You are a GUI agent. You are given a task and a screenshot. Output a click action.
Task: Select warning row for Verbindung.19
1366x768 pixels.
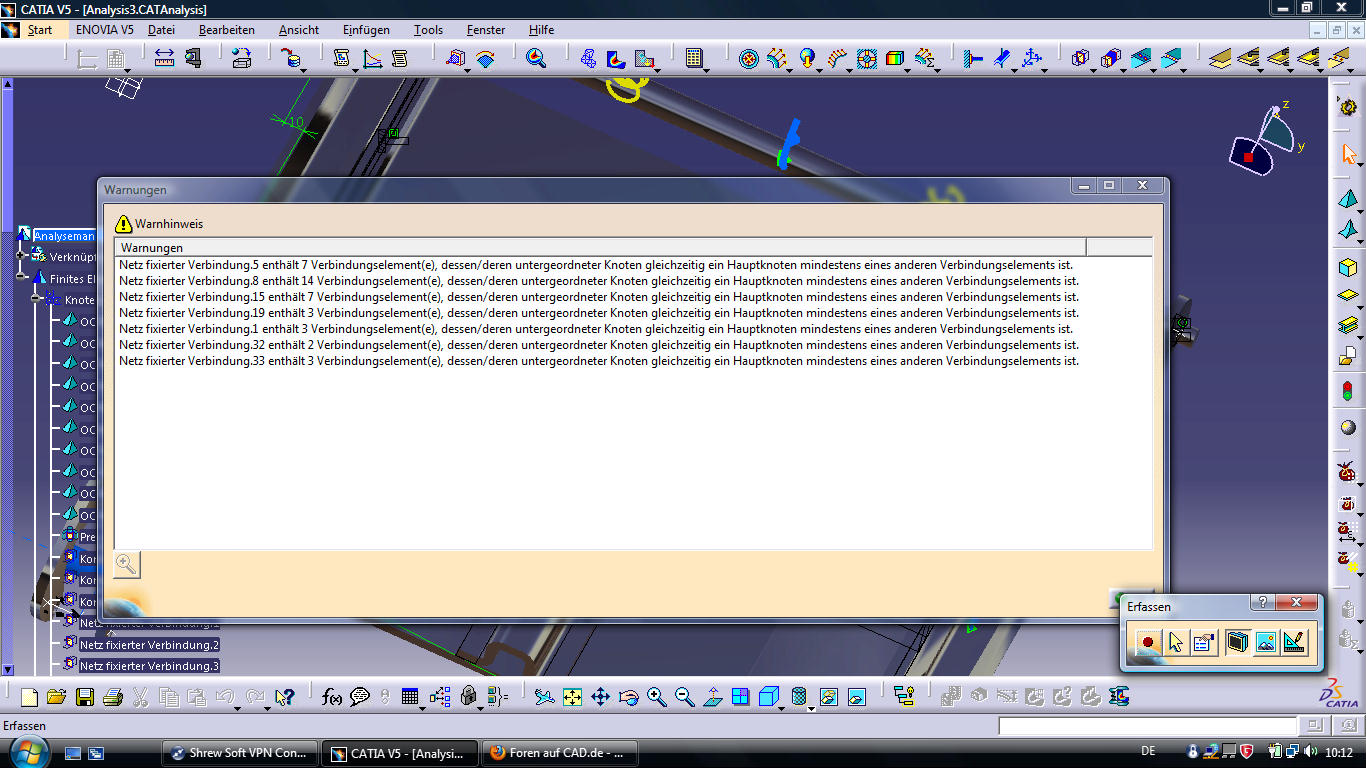coord(599,313)
